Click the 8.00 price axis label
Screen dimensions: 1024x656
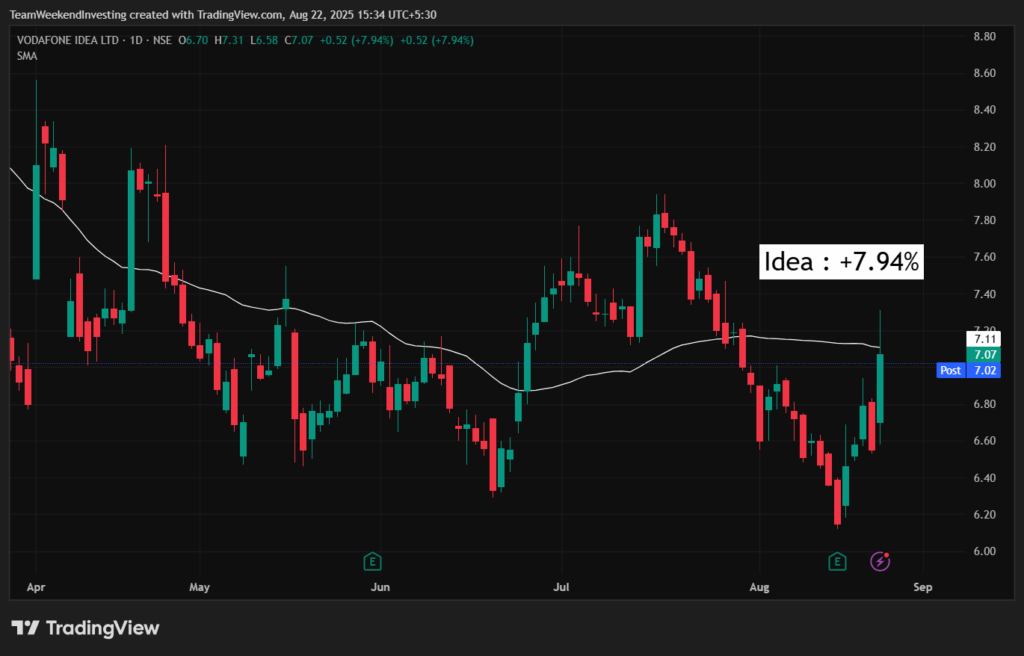click(984, 184)
